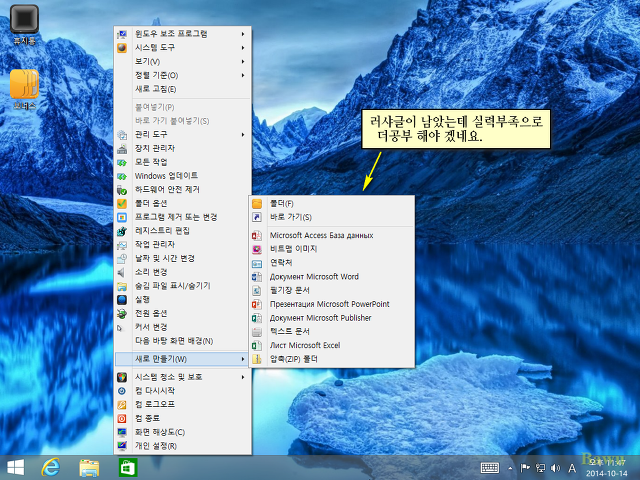Click the 장치 관리자 icon
Screen dimensions: 640x480
tap(122, 149)
